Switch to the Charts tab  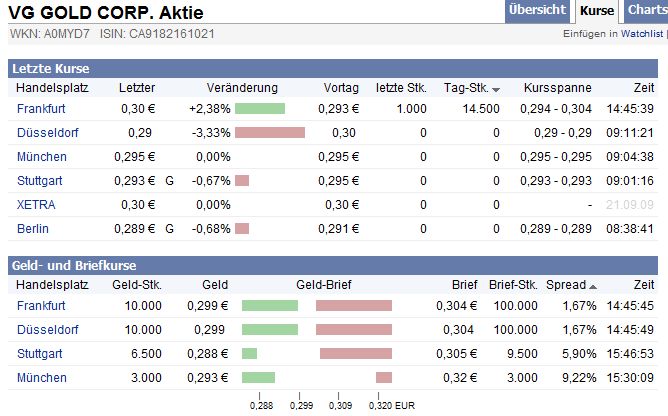647,10
